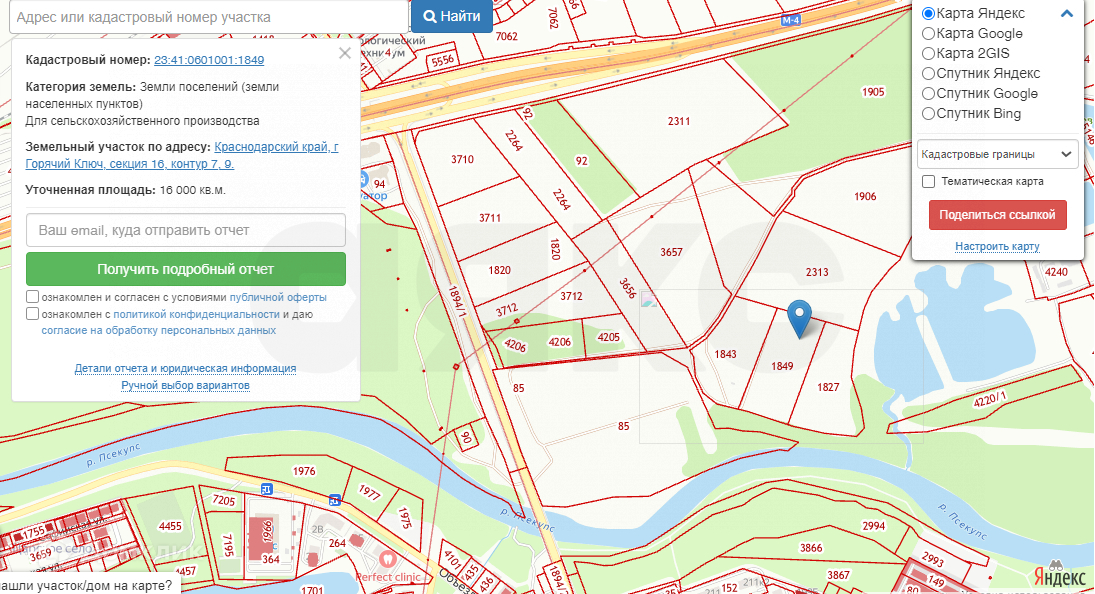Click the Yandex logo on the map

point(1059,575)
